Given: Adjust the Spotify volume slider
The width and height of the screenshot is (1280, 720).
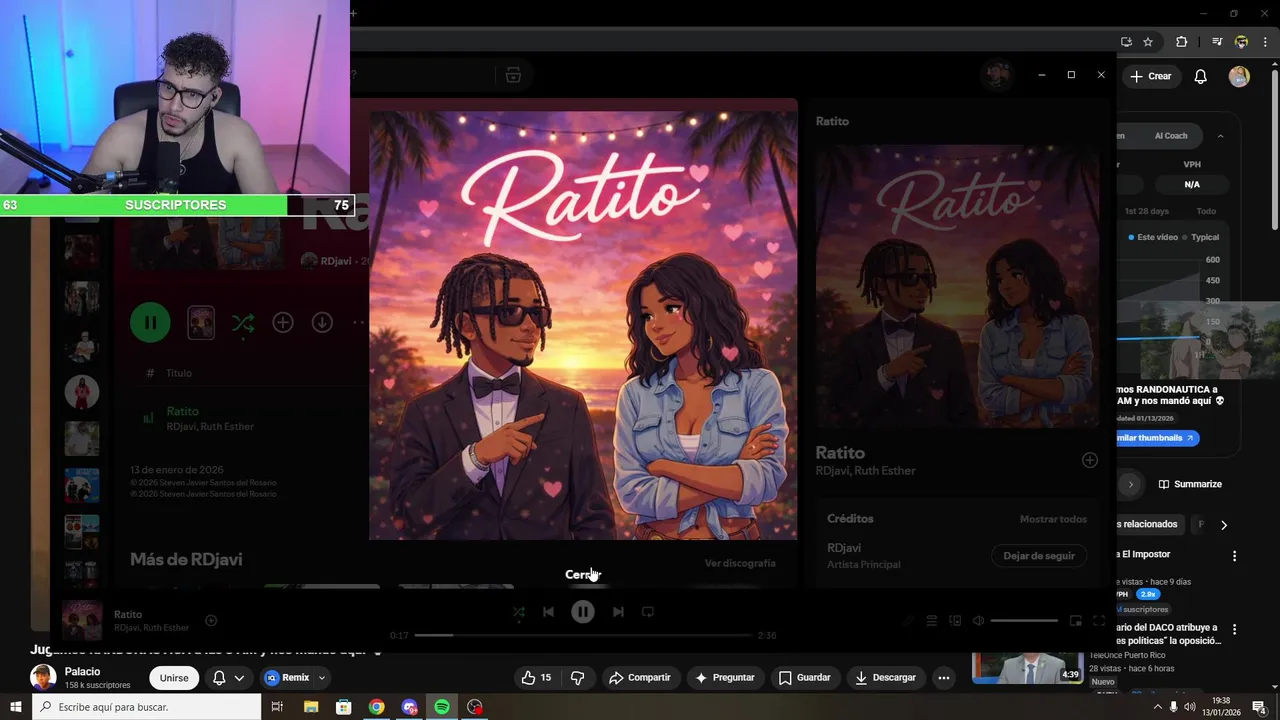Looking at the screenshot, I should 1024,621.
